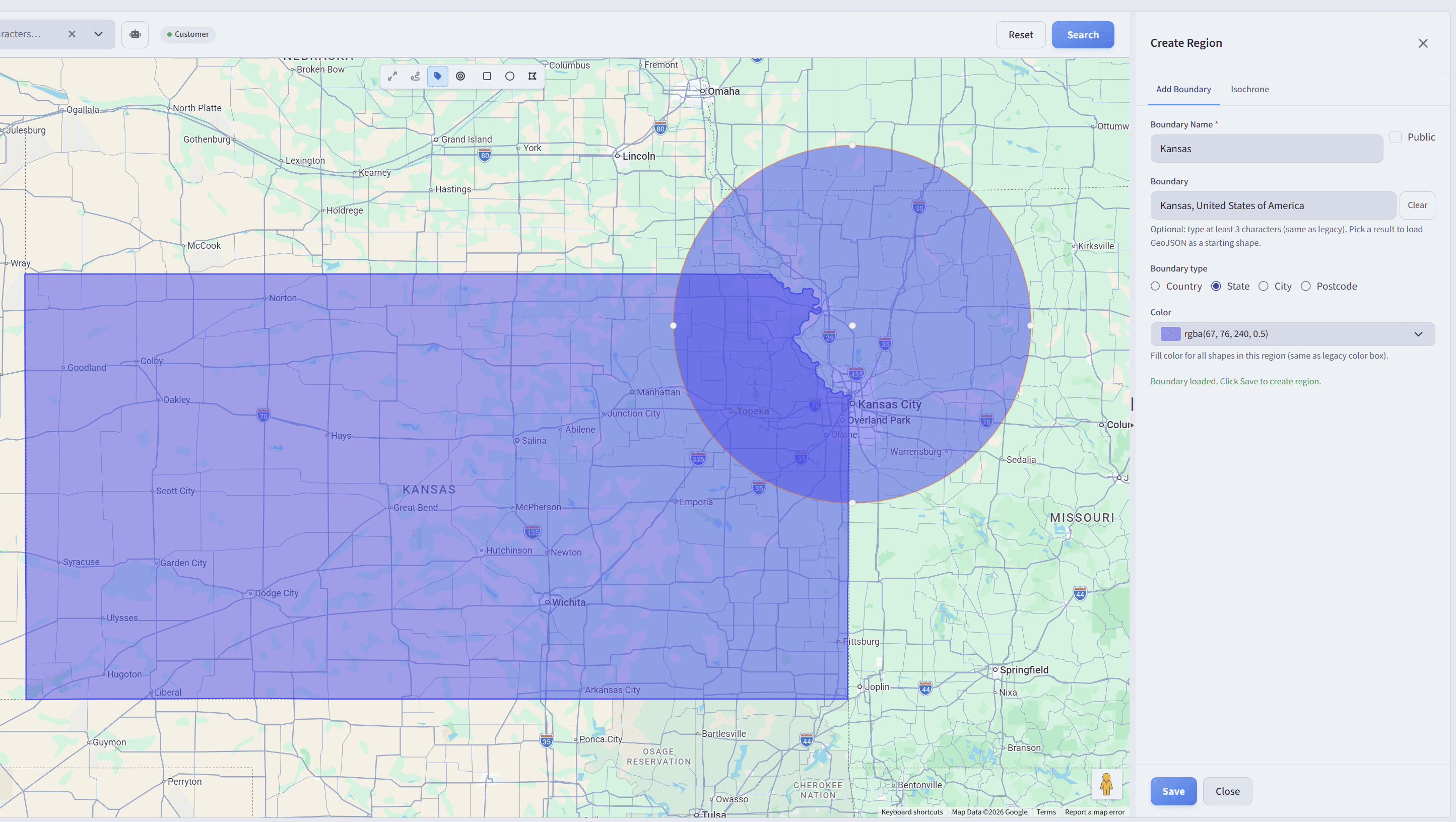Click the Emporia city label

(x=696, y=502)
